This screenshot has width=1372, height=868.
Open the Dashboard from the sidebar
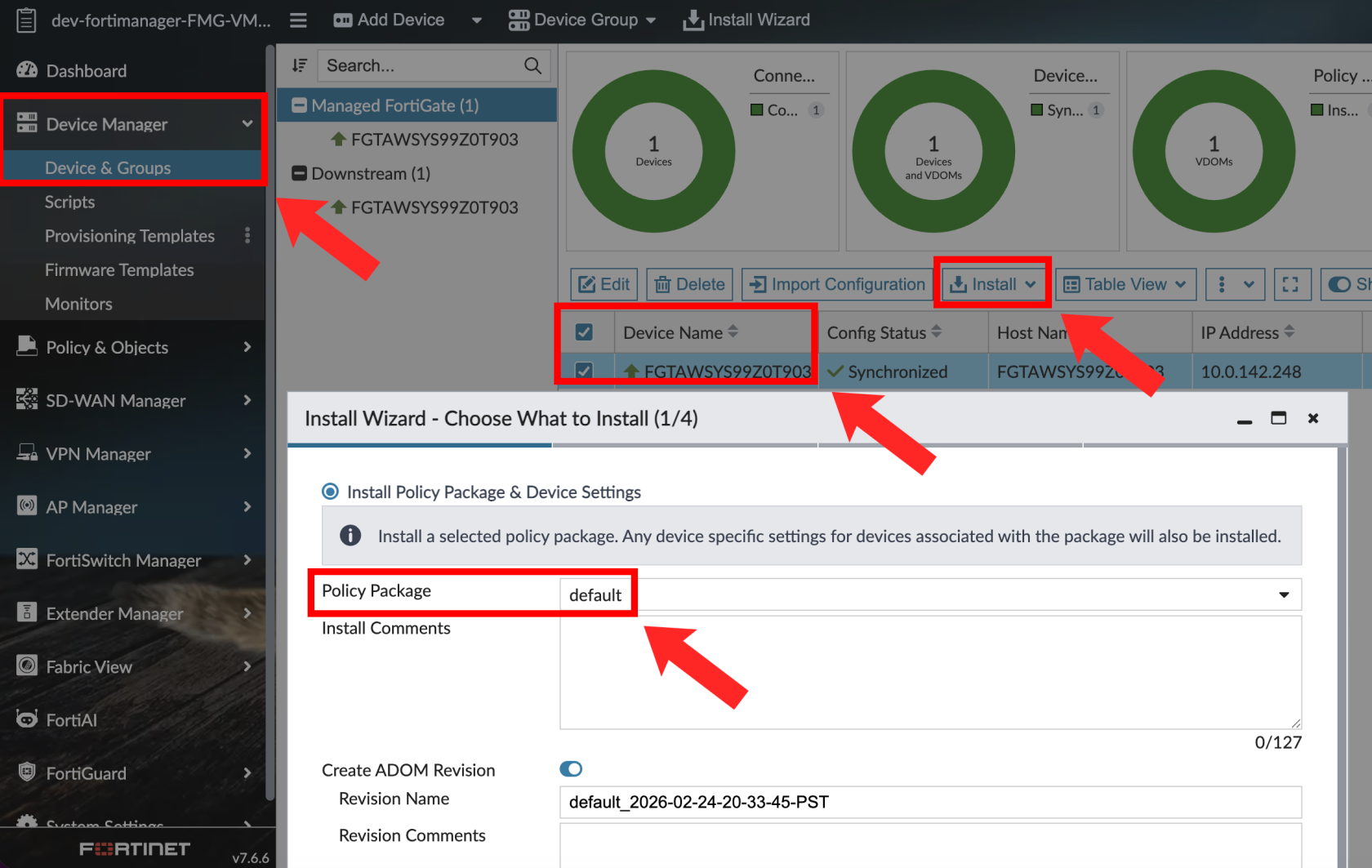[x=86, y=71]
